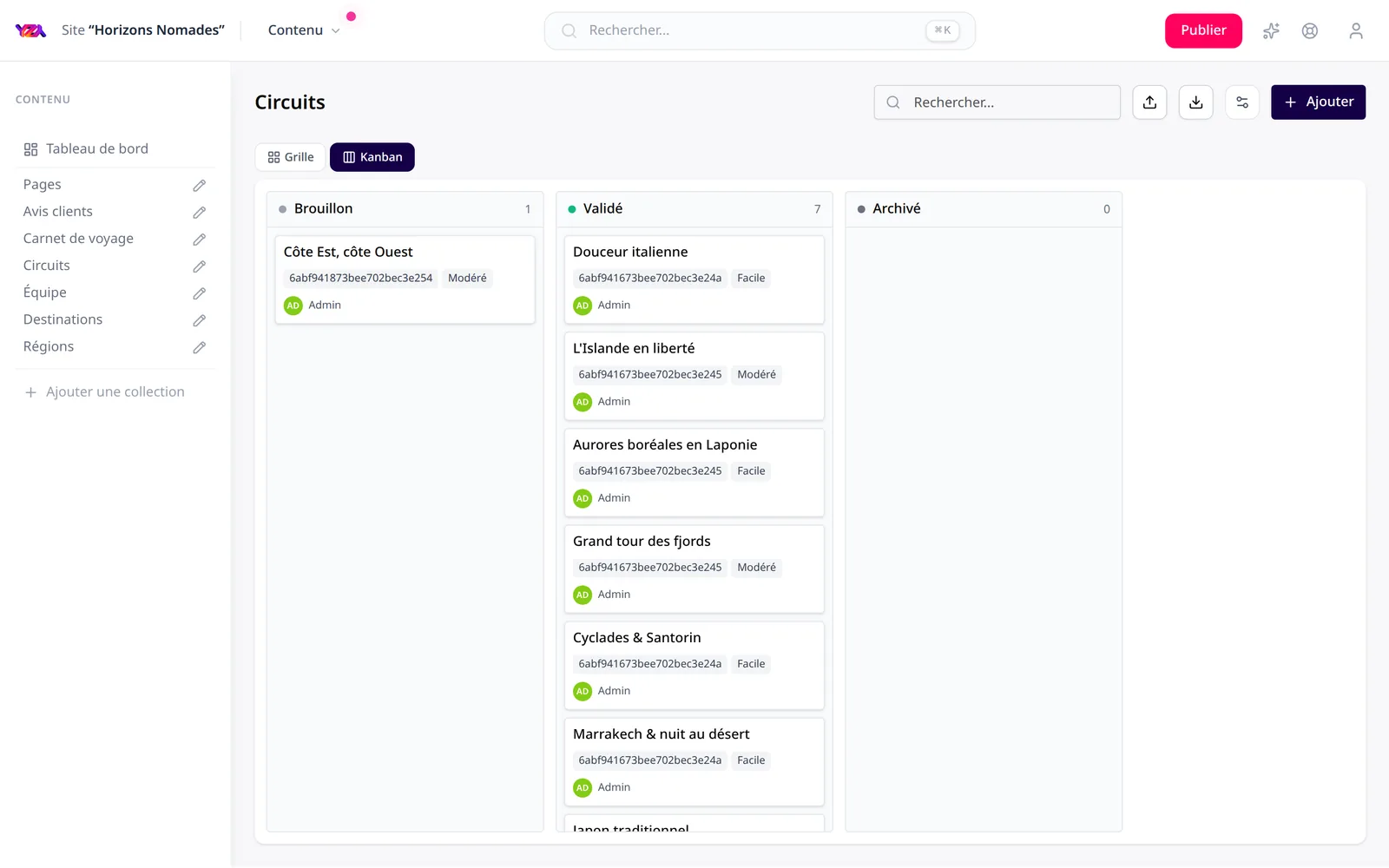The width and height of the screenshot is (1389, 868).
Task: Open Marrakech & nuit au désert card
Action: click(694, 761)
